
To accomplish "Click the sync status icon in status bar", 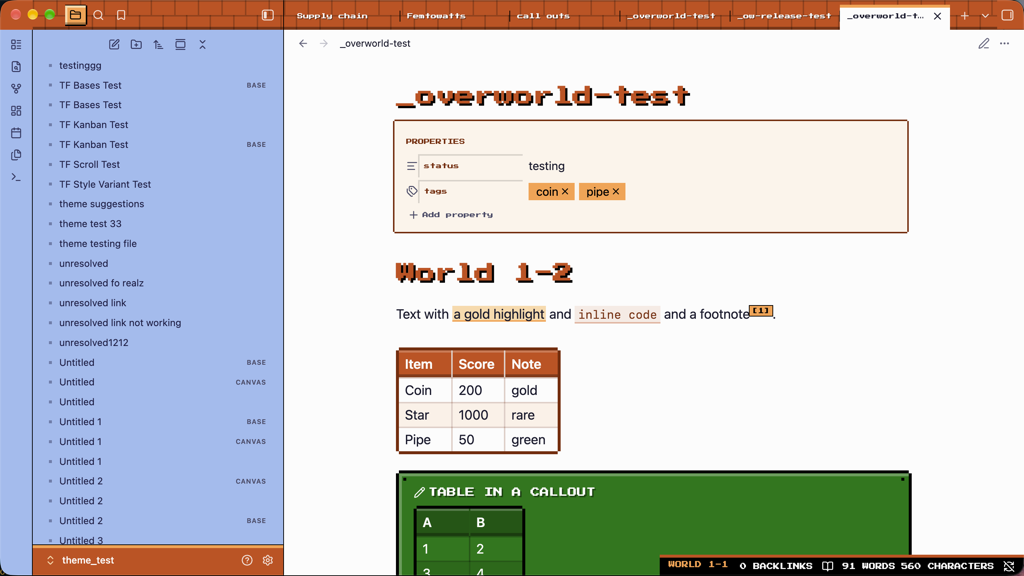I will tap(1009, 566).
